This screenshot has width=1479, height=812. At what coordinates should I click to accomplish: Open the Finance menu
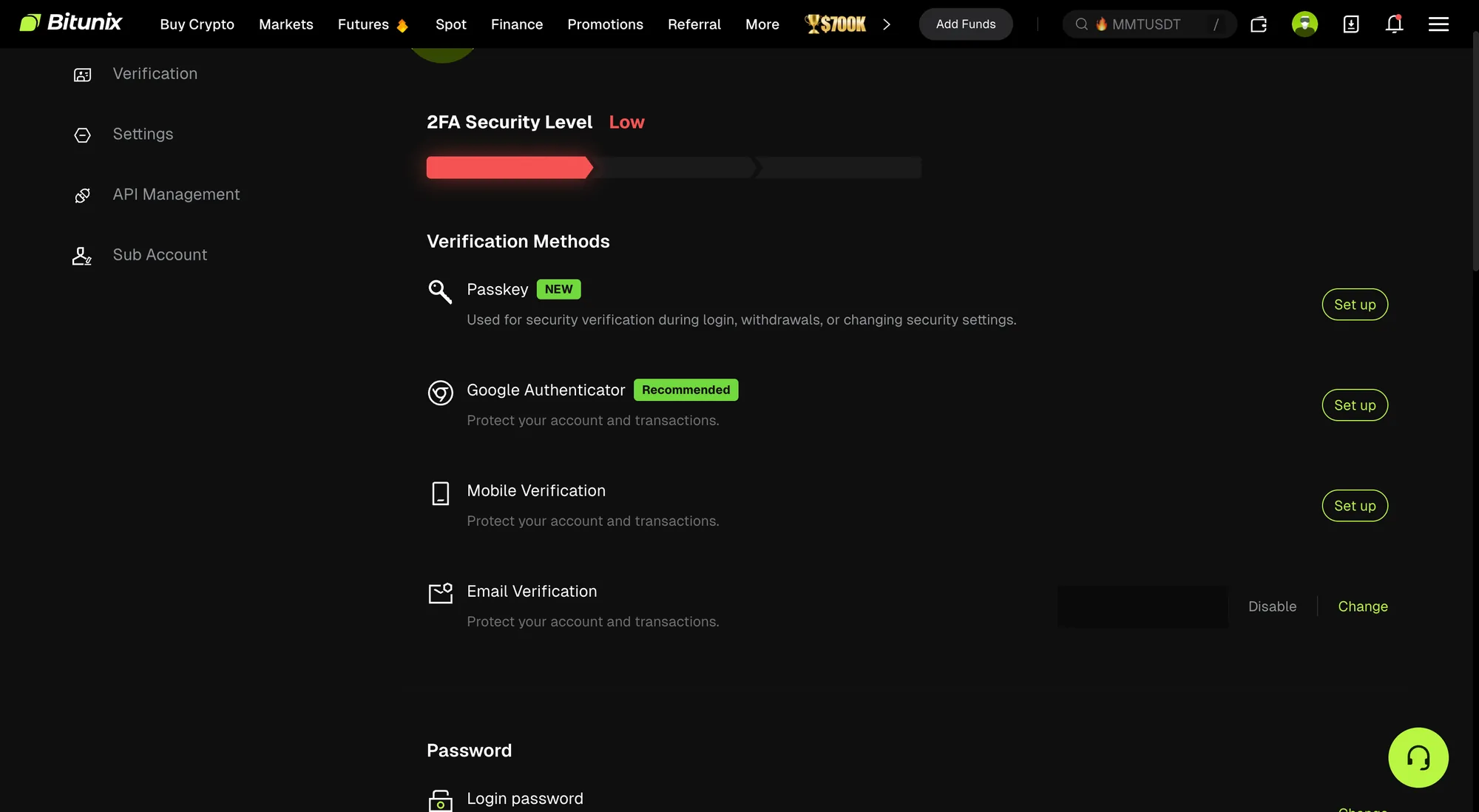coord(517,24)
